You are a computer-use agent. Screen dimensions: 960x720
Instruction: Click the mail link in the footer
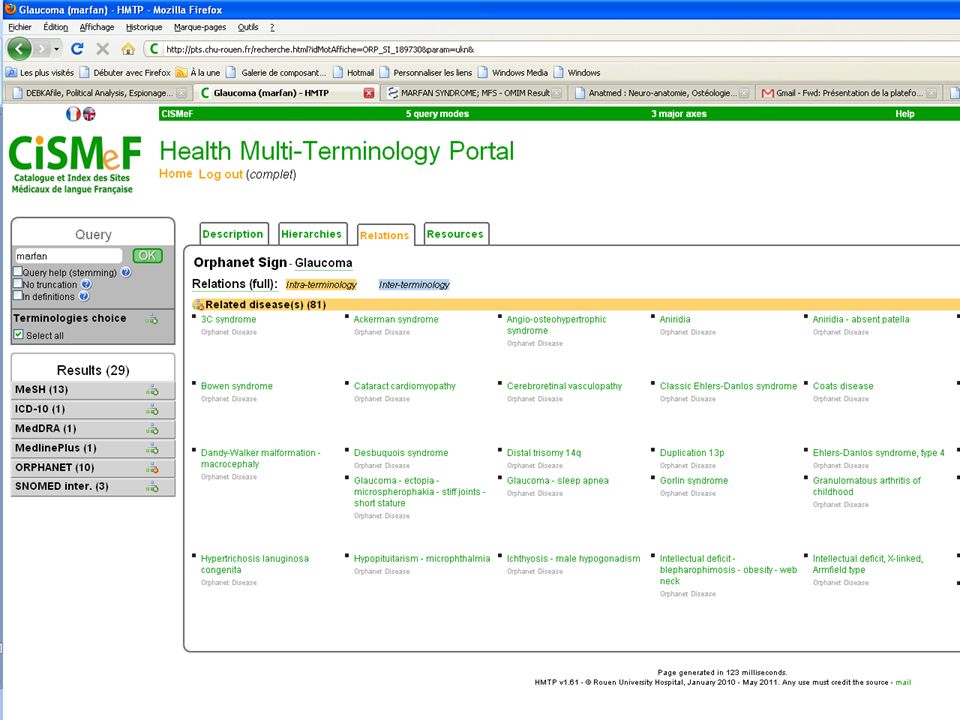click(903, 682)
